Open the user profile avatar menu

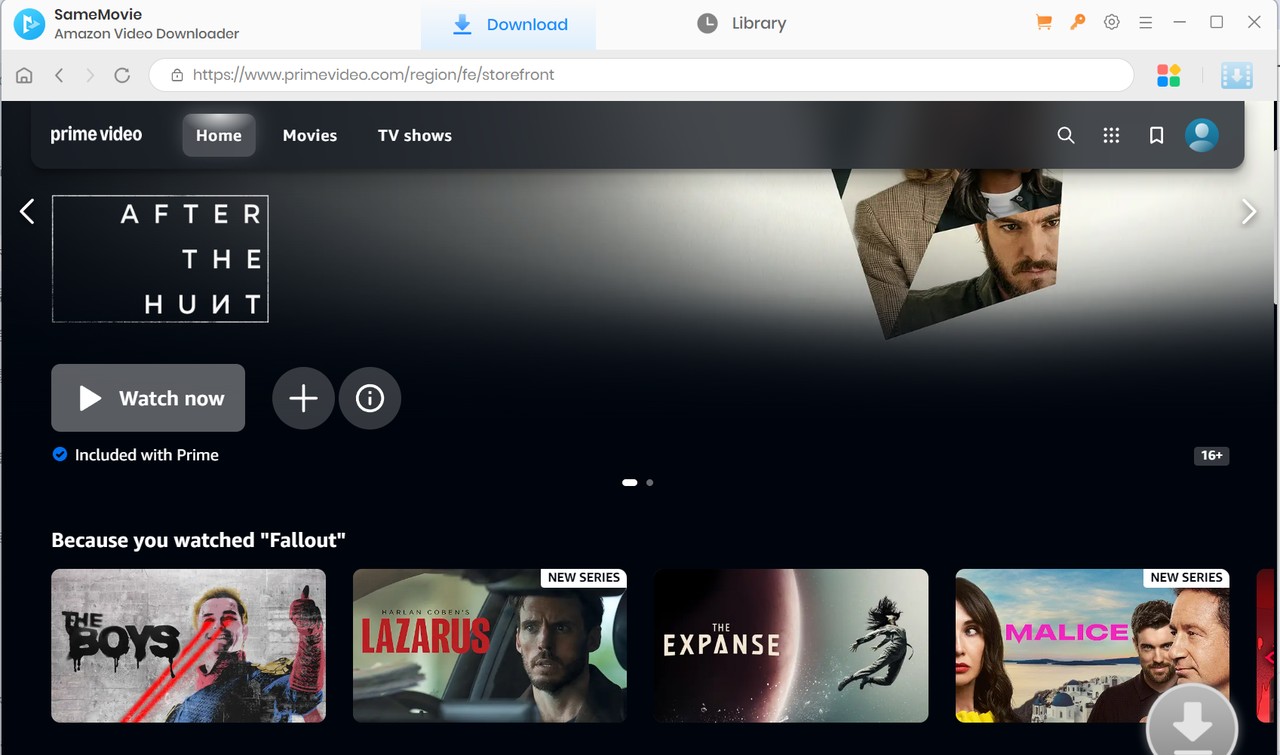(1201, 135)
